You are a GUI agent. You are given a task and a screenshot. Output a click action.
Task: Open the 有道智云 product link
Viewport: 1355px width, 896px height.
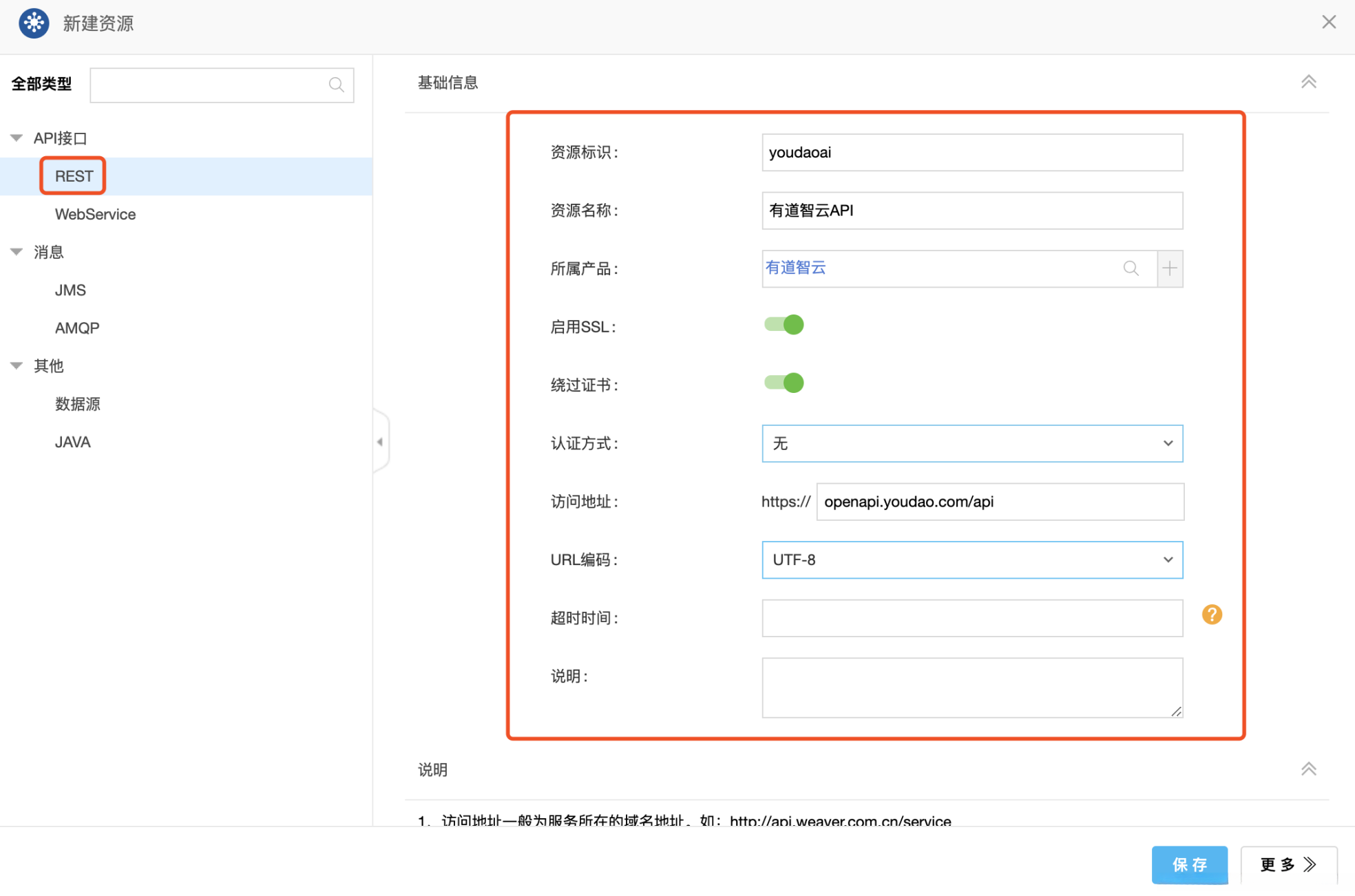point(796,268)
